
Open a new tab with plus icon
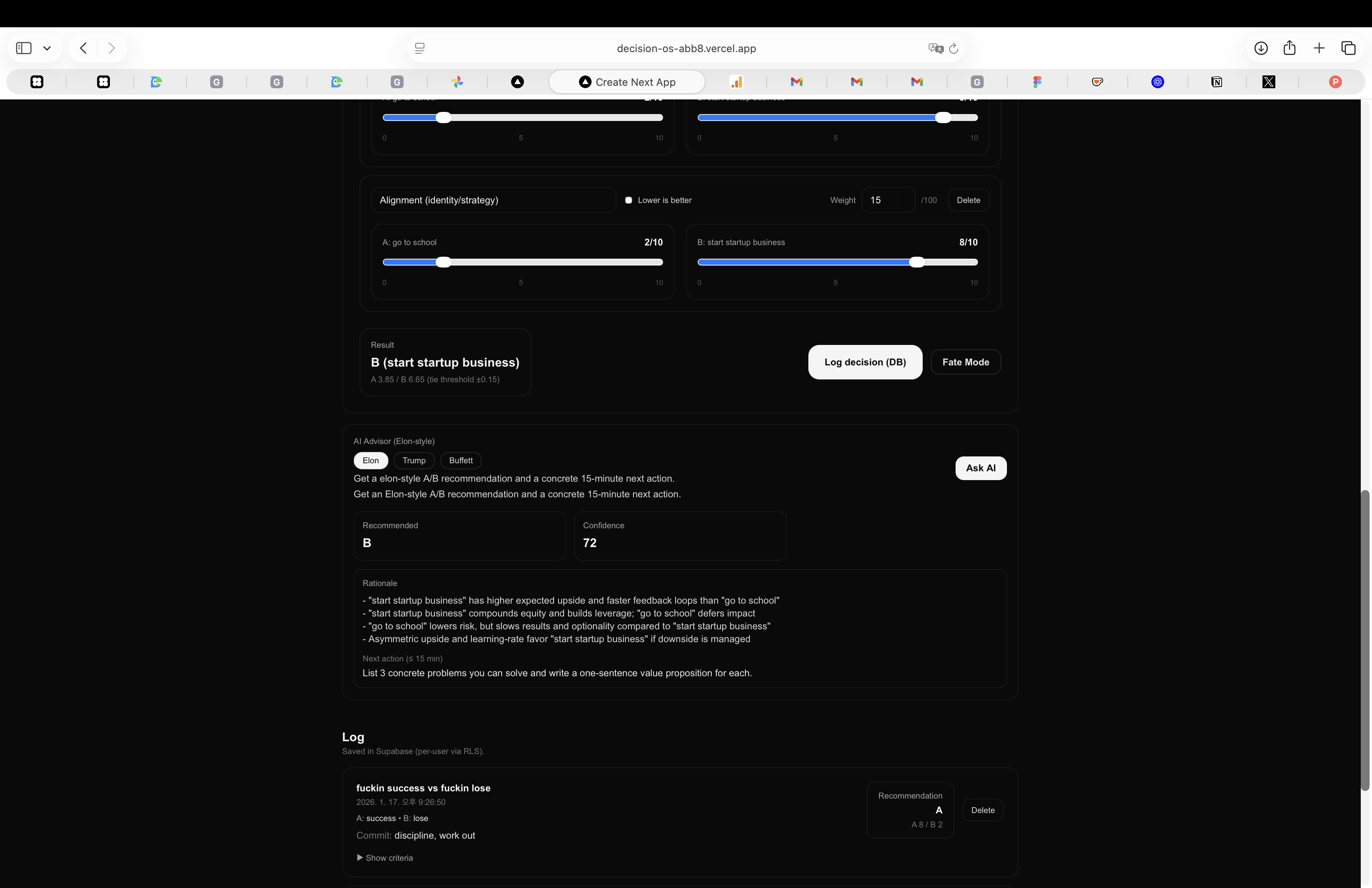(x=1319, y=48)
